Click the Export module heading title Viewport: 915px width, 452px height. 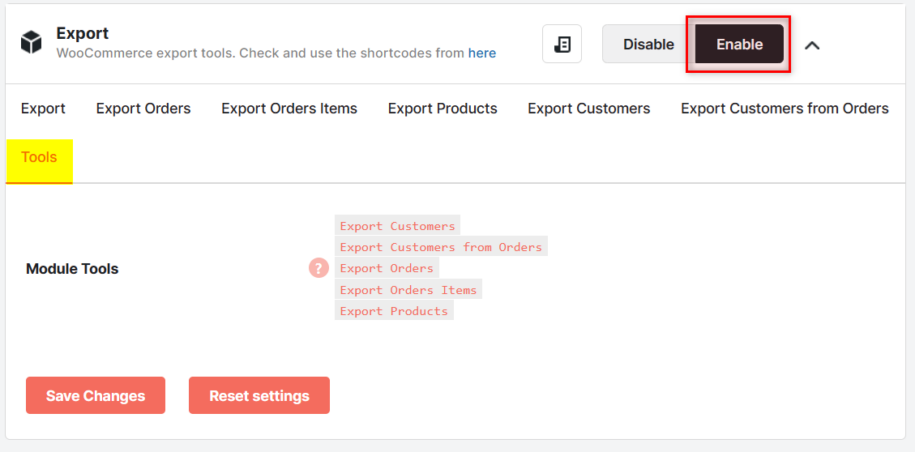pyautogui.click(x=82, y=33)
